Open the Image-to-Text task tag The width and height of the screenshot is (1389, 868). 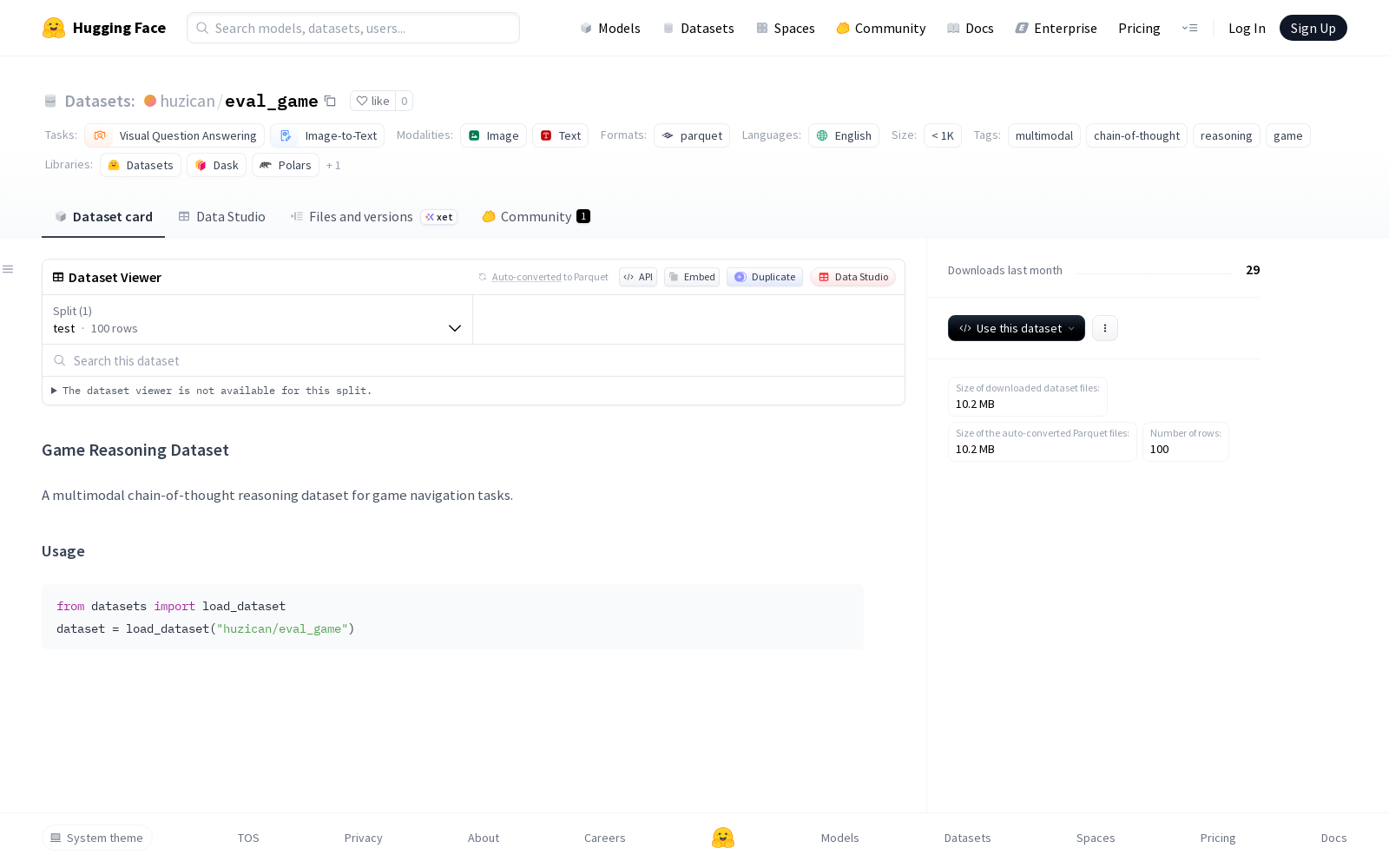(x=327, y=135)
